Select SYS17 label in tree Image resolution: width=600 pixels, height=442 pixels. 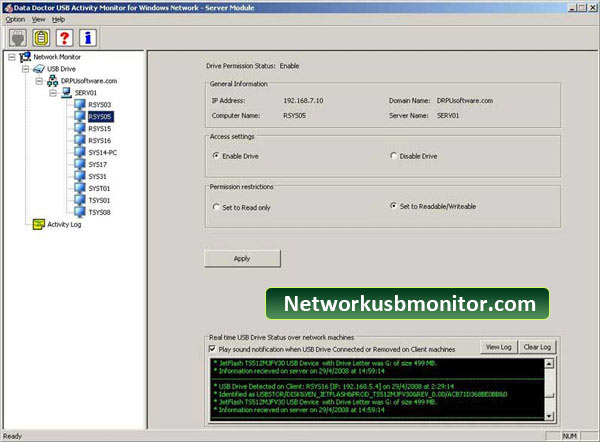[x=98, y=165]
